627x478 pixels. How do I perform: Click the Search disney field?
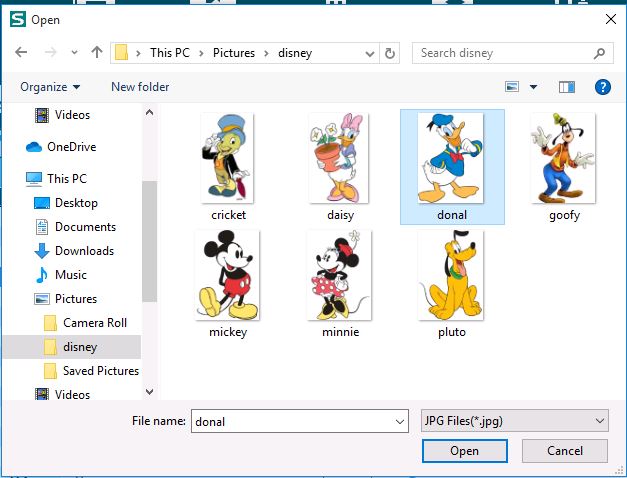tap(513, 53)
